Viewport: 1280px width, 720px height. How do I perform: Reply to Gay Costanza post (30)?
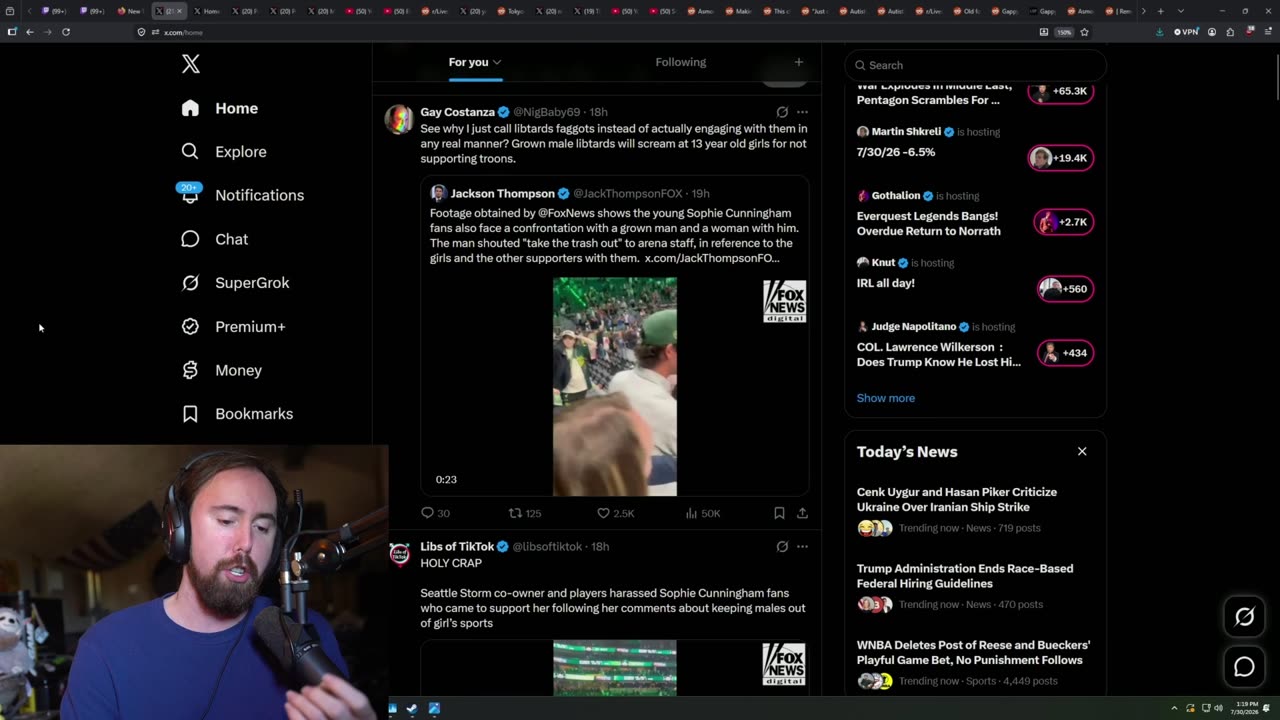click(x=435, y=513)
